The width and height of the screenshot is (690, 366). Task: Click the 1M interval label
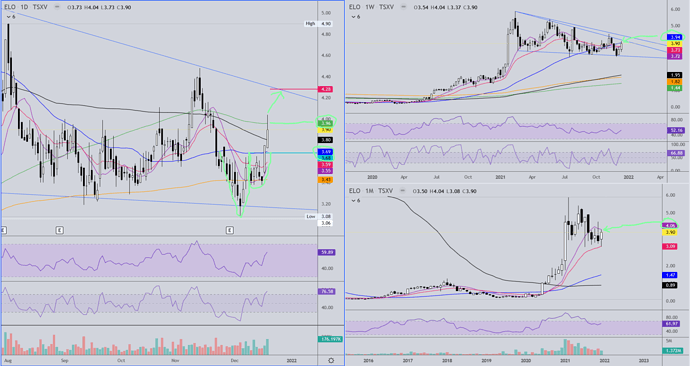coord(369,191)
